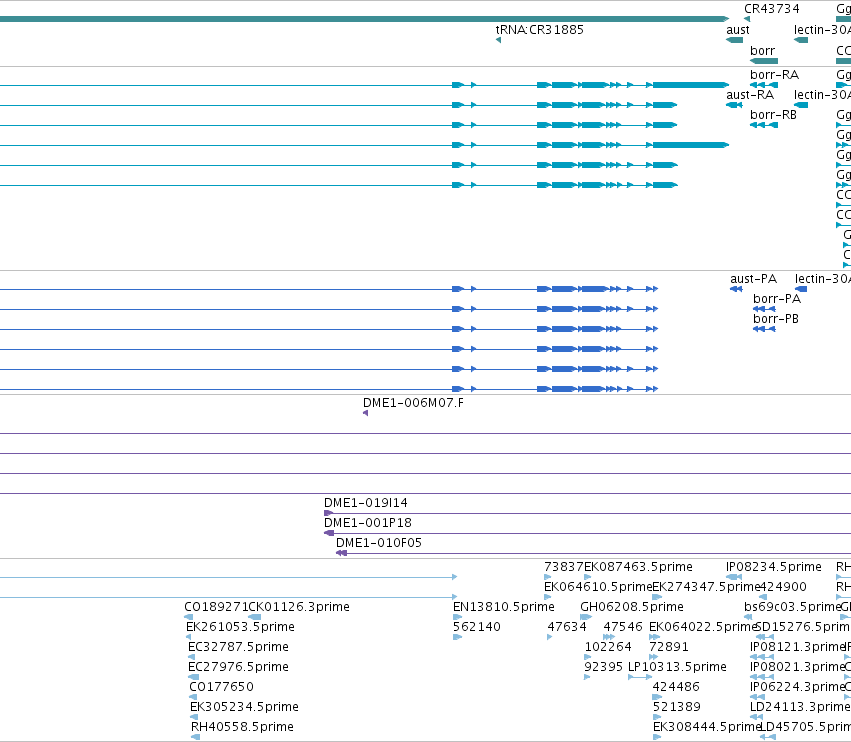Open the RH40558.5prime EST label
851x742 pixels.
coord(242,727)
